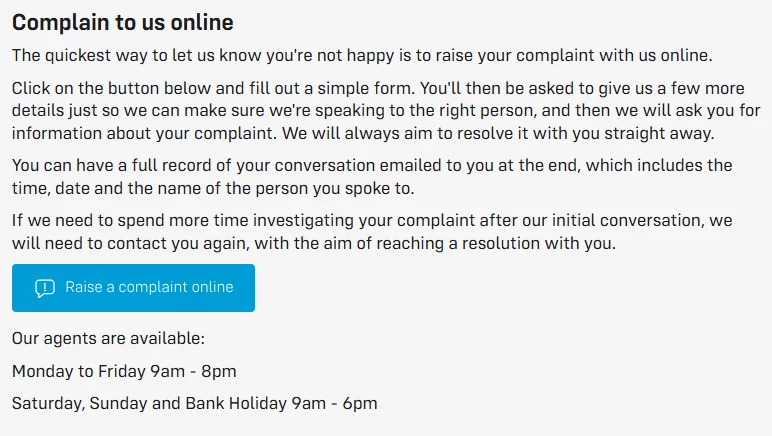Click the Raise a complaint online button
Viewport: 772px width, 436px height.
click(133, 288)
